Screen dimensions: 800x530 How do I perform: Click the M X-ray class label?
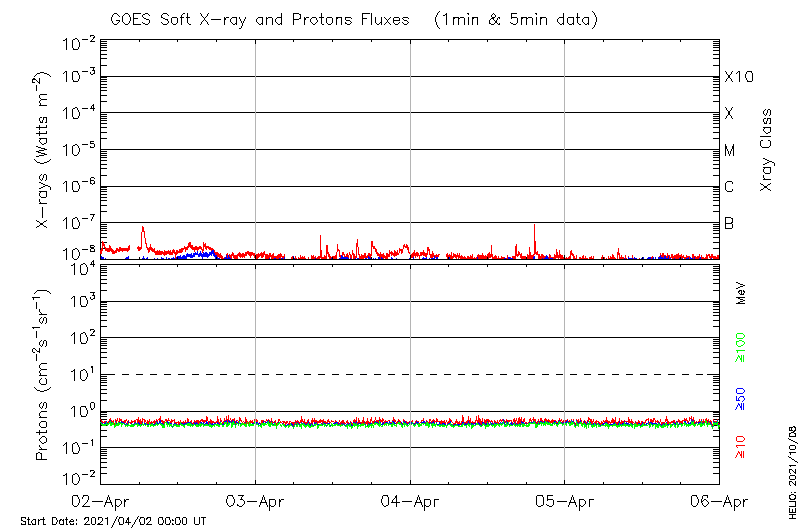click(x=730, y=151)
